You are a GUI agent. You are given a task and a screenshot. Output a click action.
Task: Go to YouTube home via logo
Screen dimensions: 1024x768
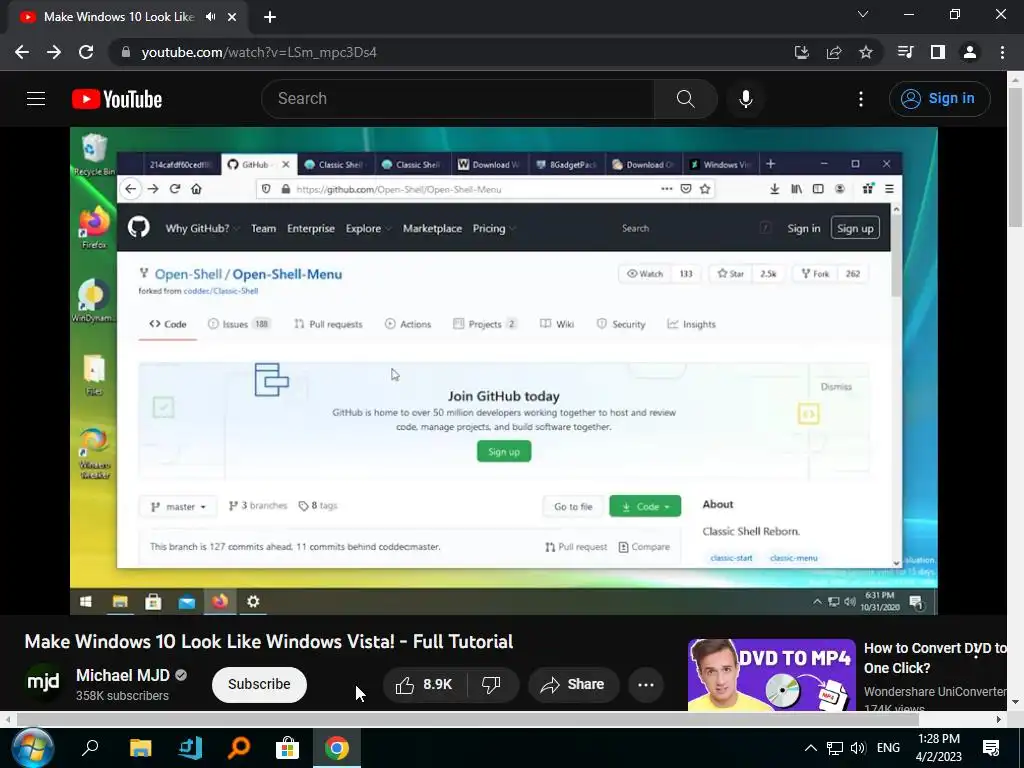coord(117,99)
